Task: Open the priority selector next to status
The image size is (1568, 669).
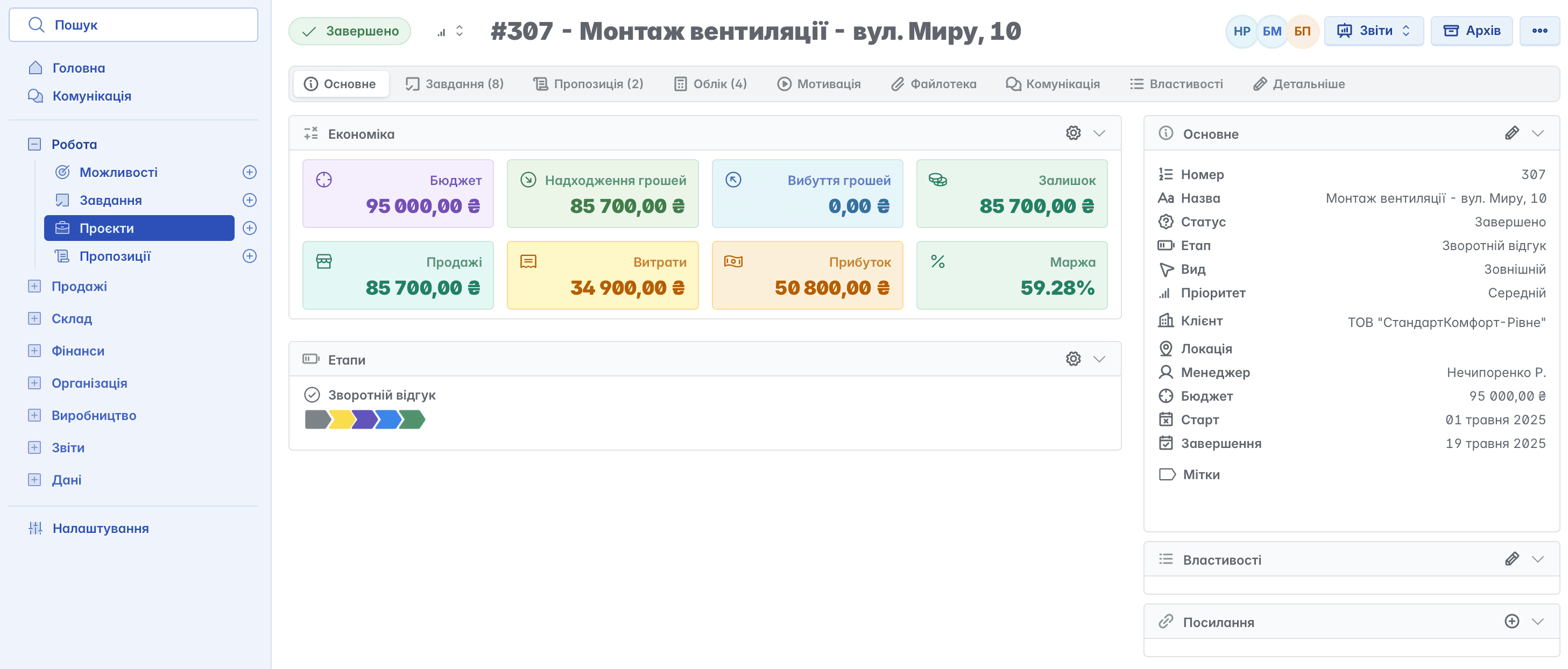Action: point(450,31)
